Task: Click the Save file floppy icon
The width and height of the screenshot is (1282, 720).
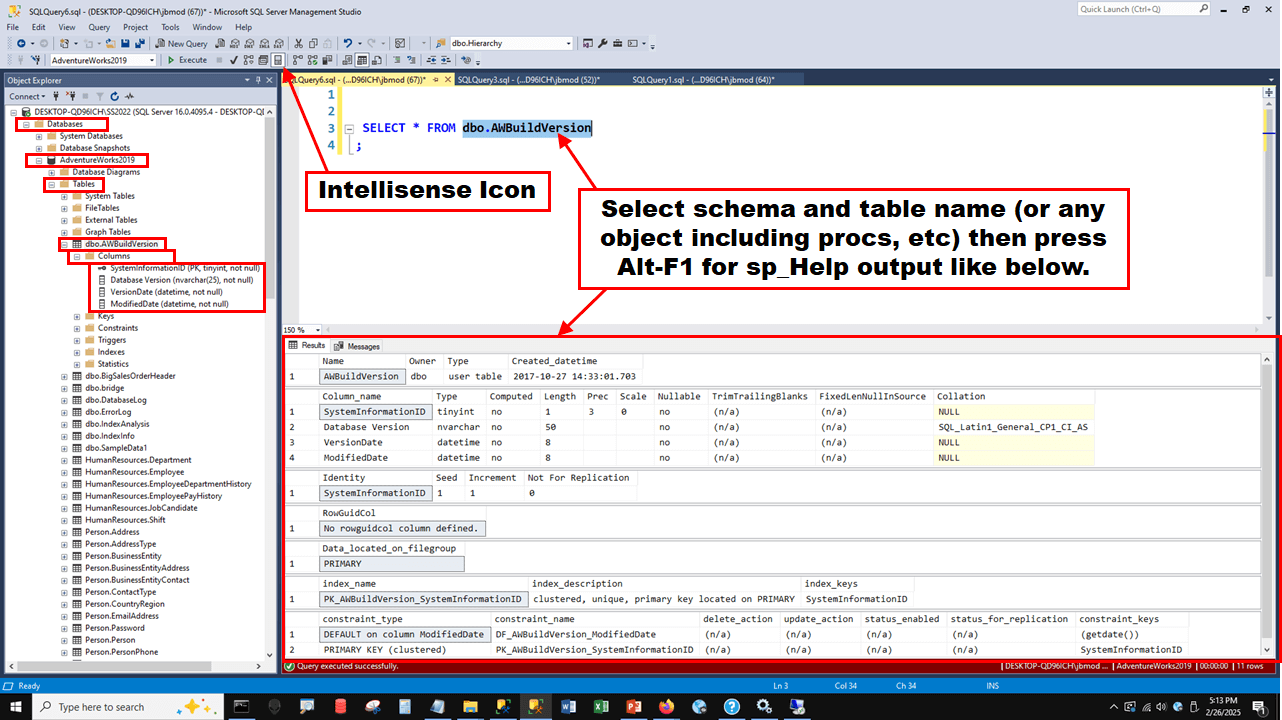Action: [125, 44]
